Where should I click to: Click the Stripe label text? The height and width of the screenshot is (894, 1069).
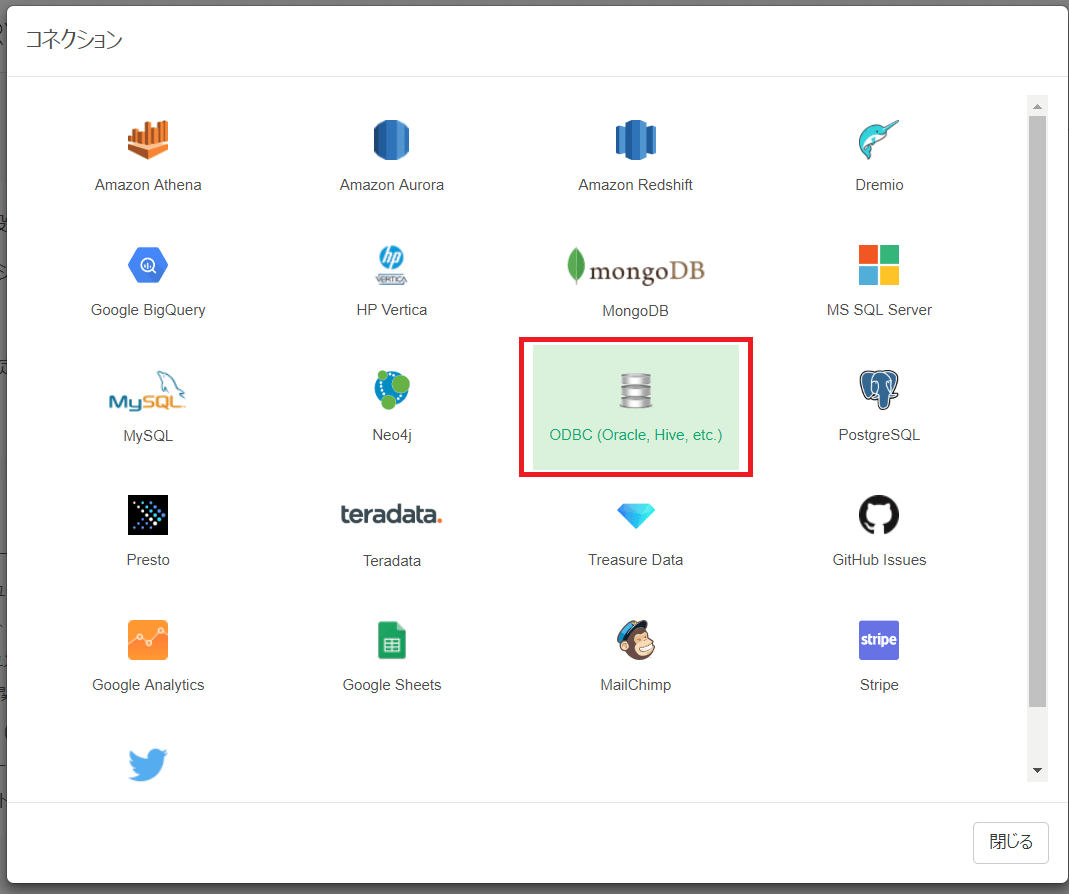click(x=879, y=685)
